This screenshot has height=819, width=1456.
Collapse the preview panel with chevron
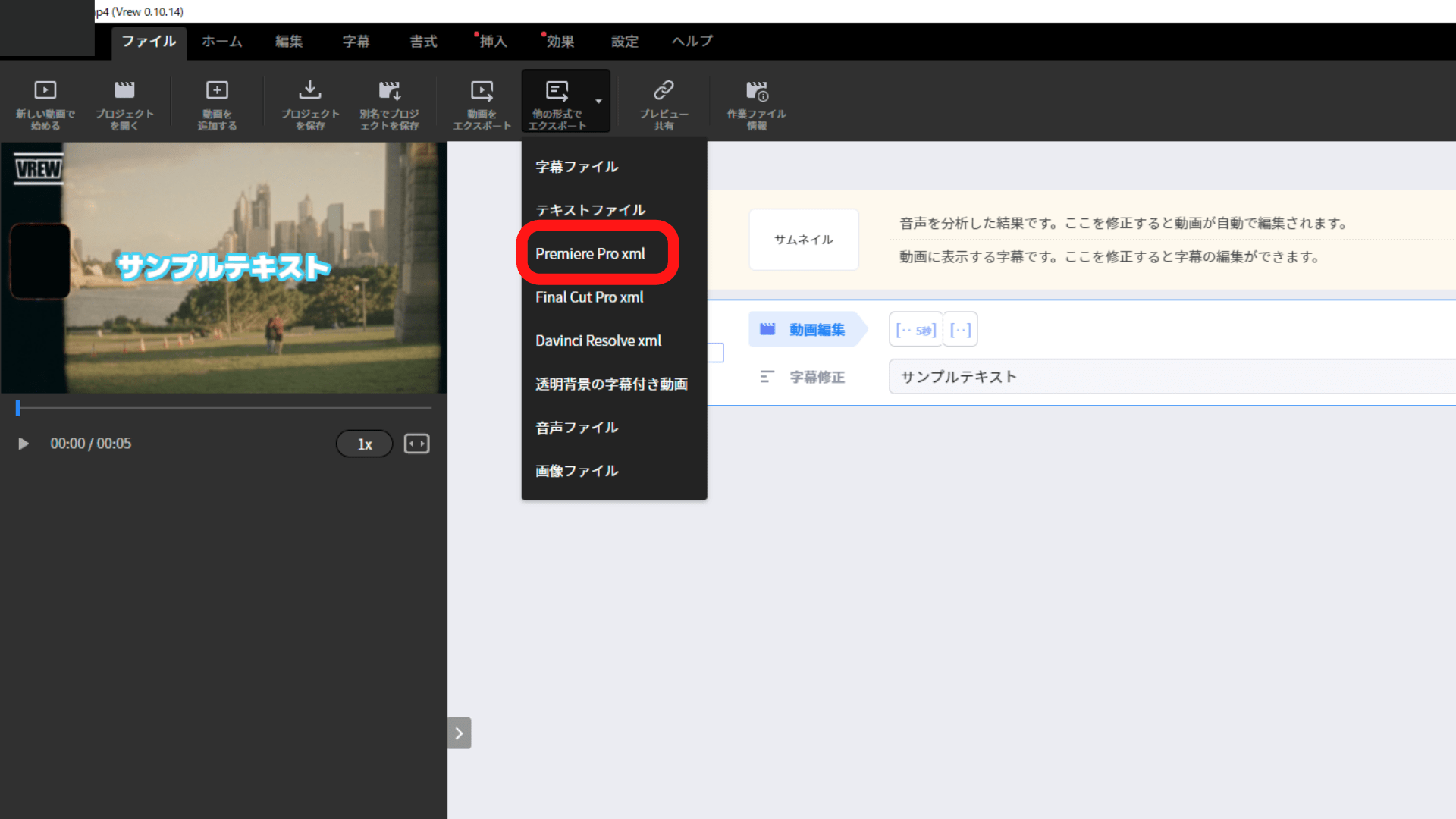point(459,733)
